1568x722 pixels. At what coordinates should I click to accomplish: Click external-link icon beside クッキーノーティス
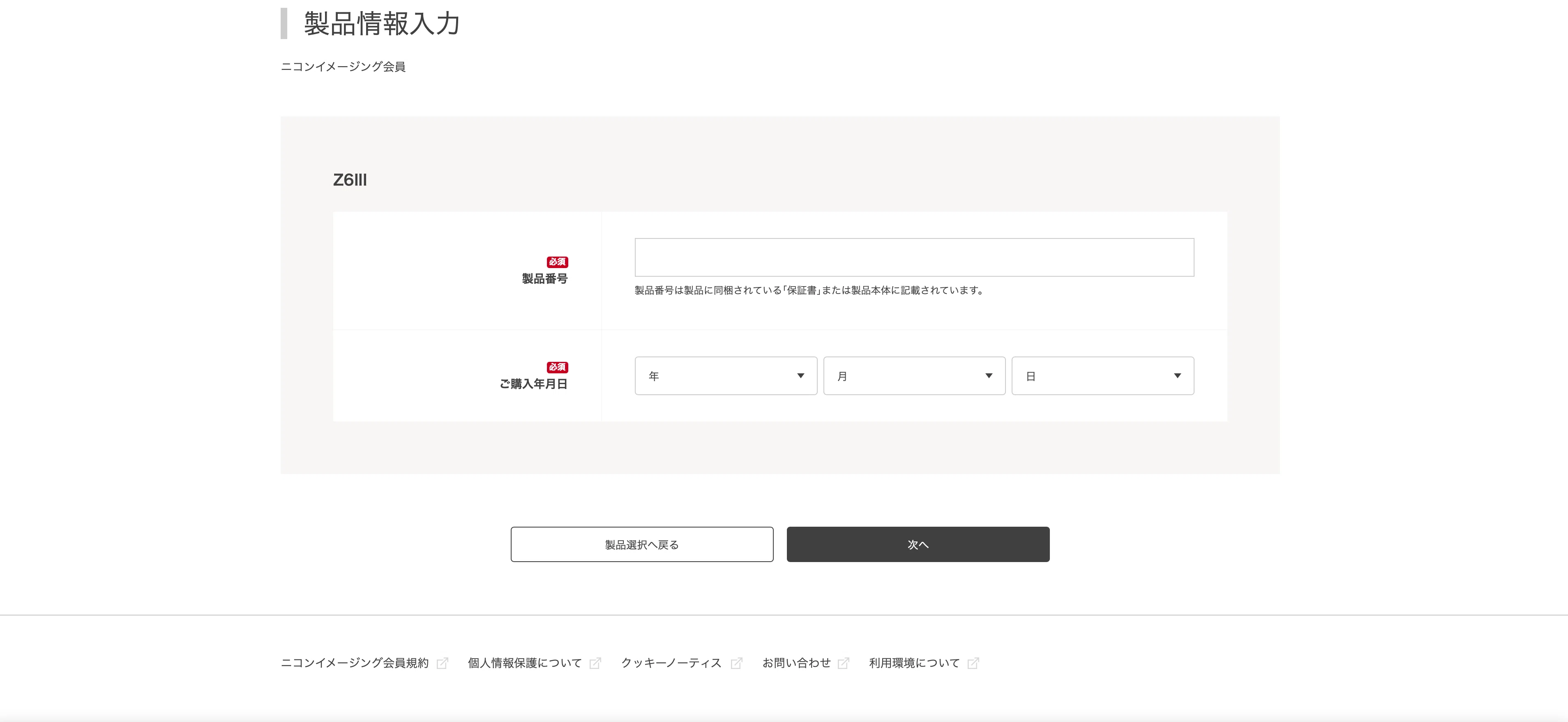pos(736,663)
